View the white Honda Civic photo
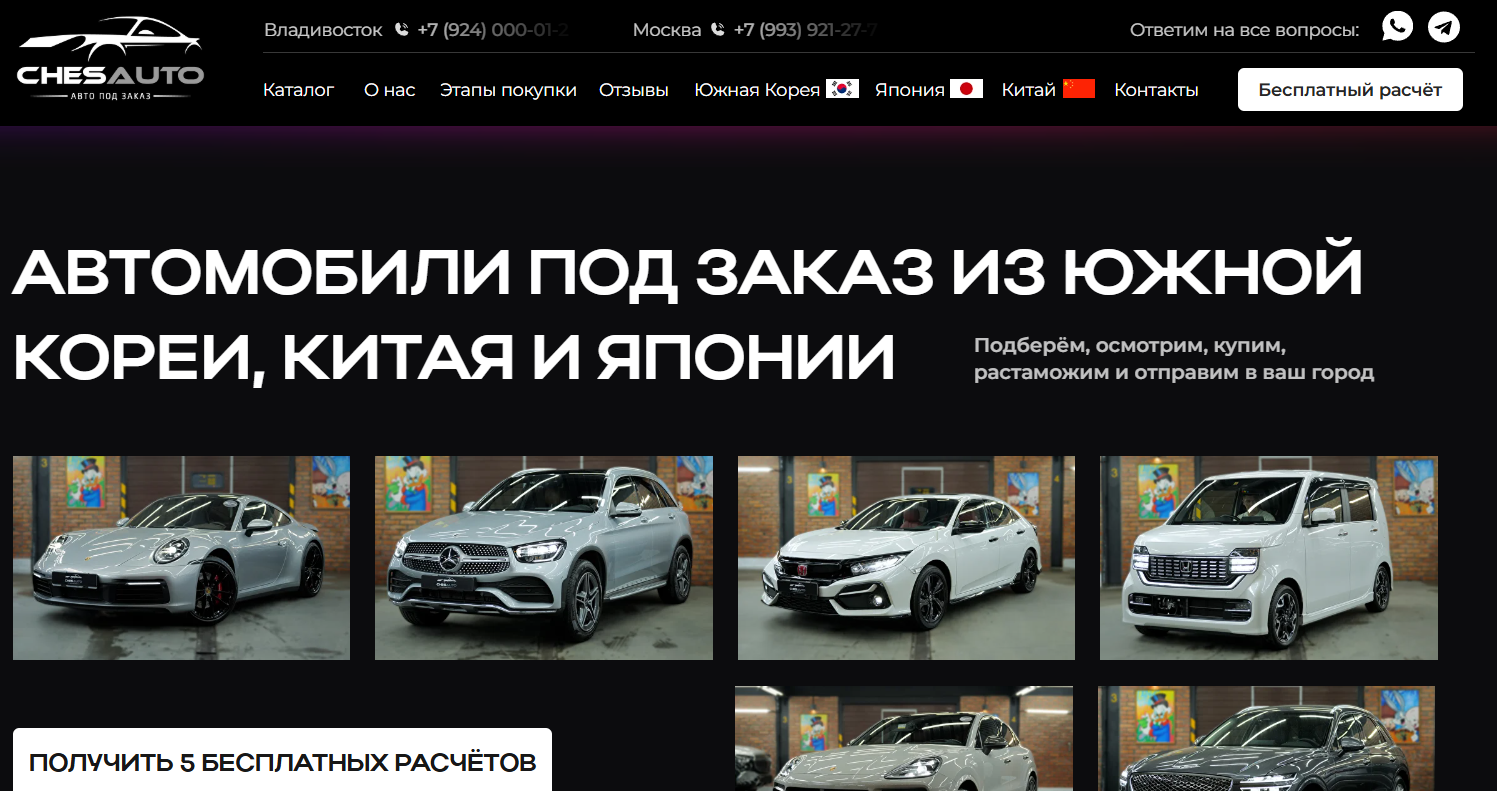The height and width of the screenshot is (791, 1497). tap(906, 558)
